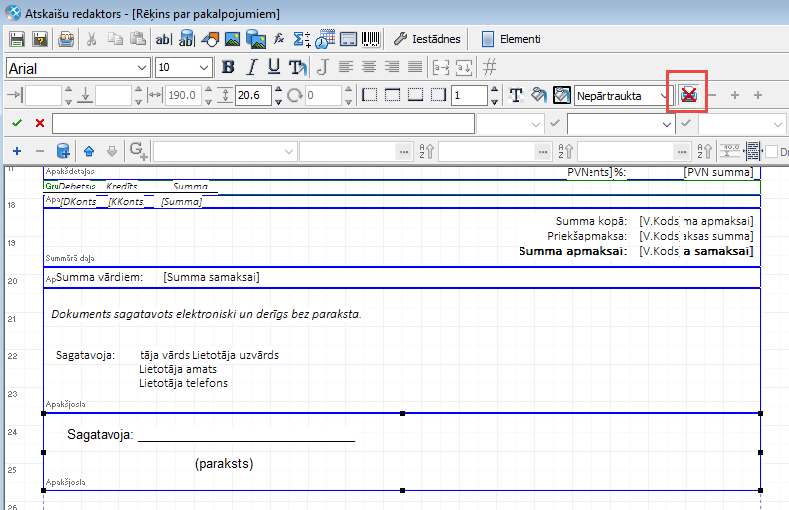
Task: Toggle bold formatting
Action: pyautogui.click(x=228, y=67)
